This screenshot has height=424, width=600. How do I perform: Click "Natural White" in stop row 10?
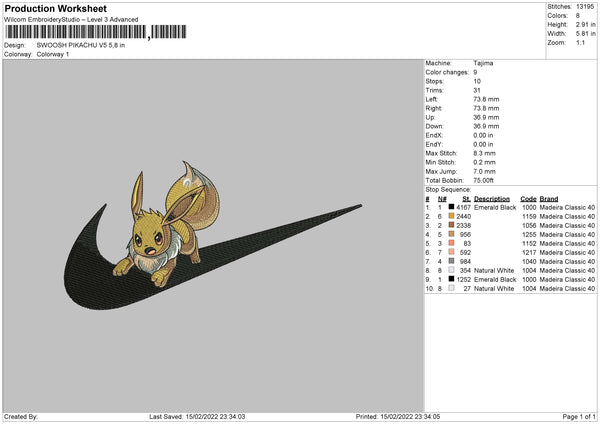click(494, 289)
